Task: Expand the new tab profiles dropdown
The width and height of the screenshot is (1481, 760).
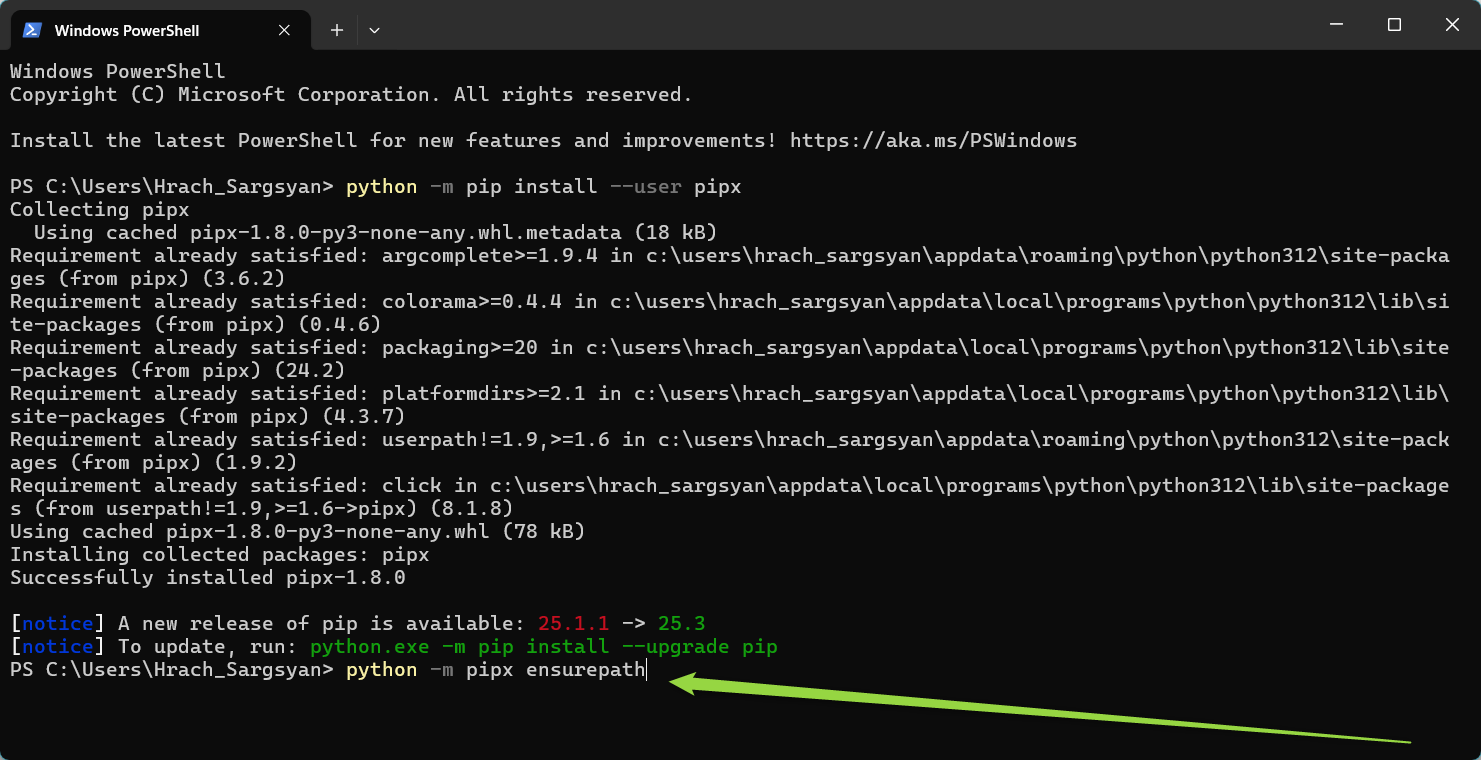Action: pos(374,30)
